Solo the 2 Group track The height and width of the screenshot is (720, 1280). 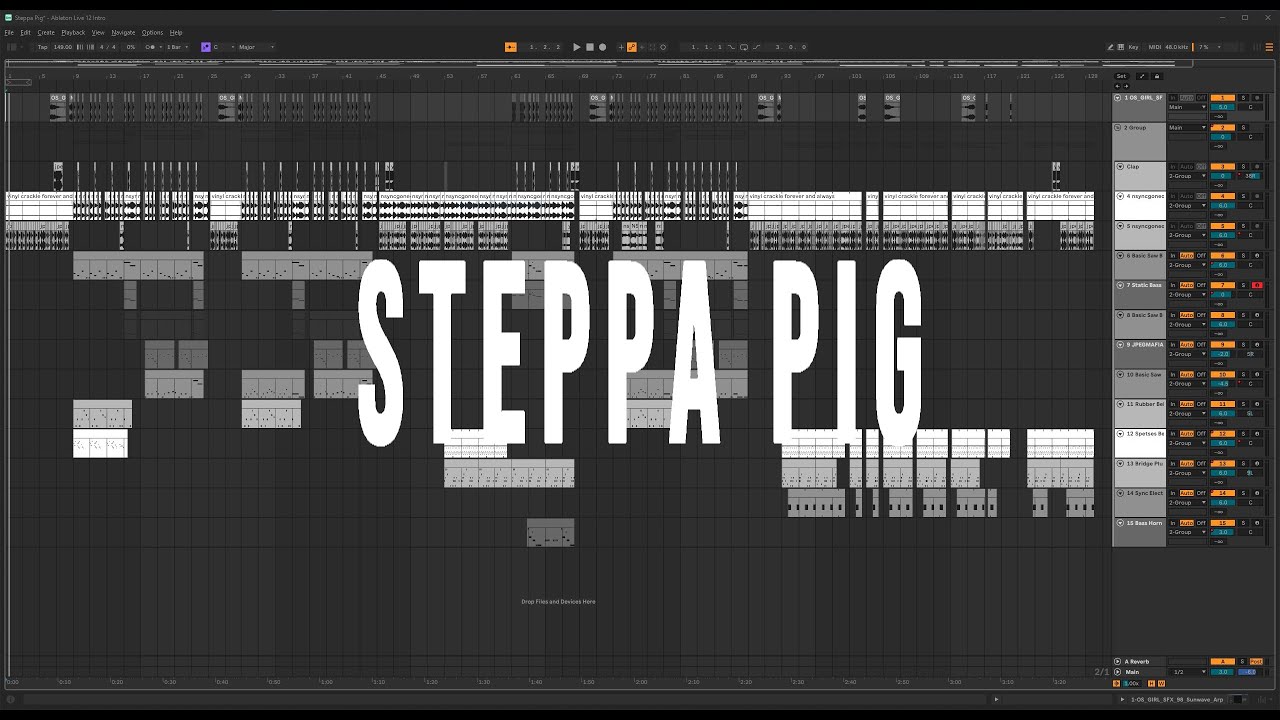(x=1244, y=128)
